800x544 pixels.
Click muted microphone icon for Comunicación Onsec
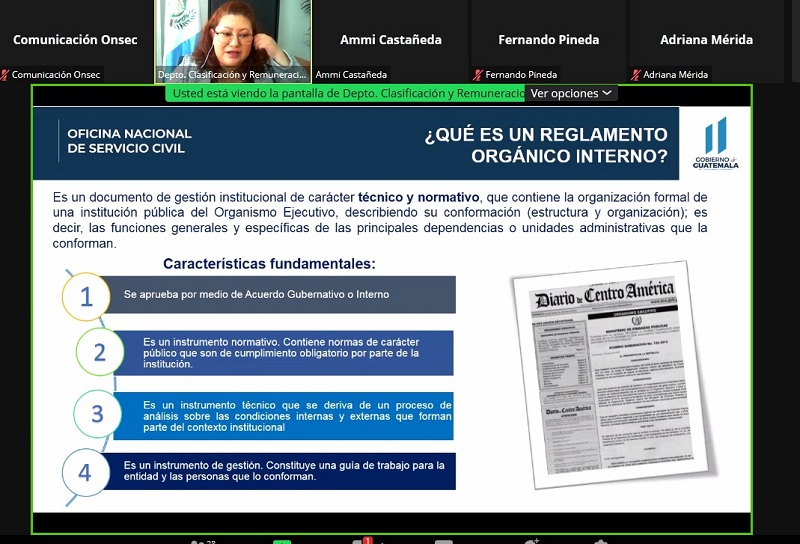point(5,75)
